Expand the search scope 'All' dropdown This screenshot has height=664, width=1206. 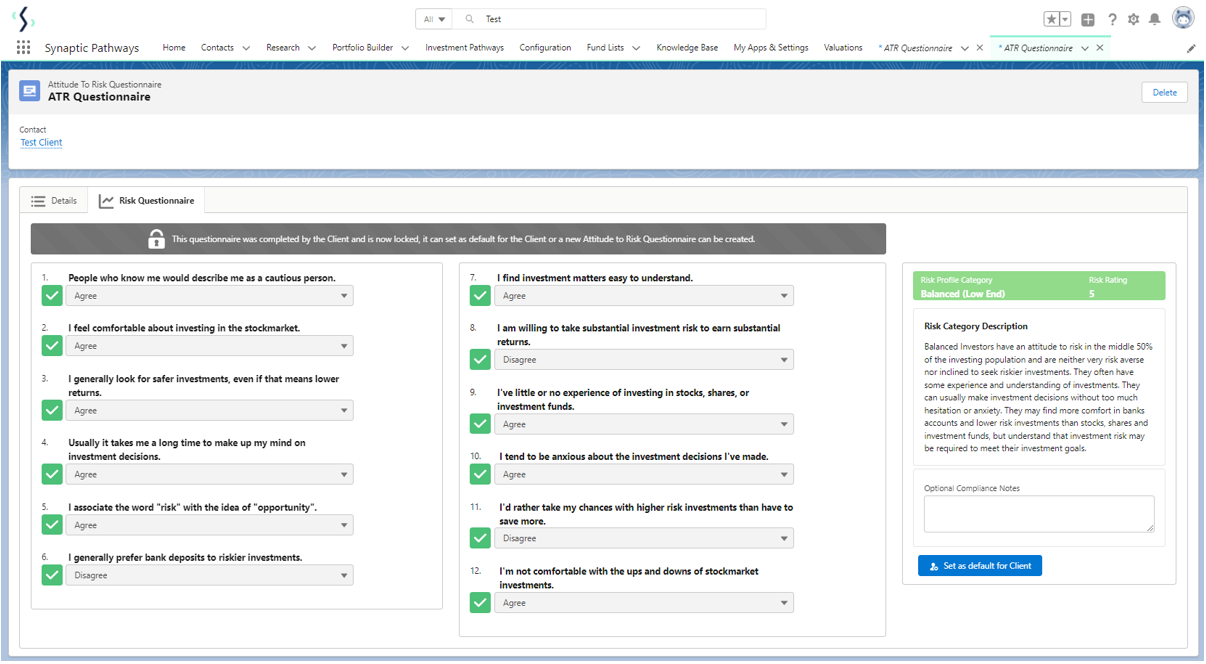434,19
